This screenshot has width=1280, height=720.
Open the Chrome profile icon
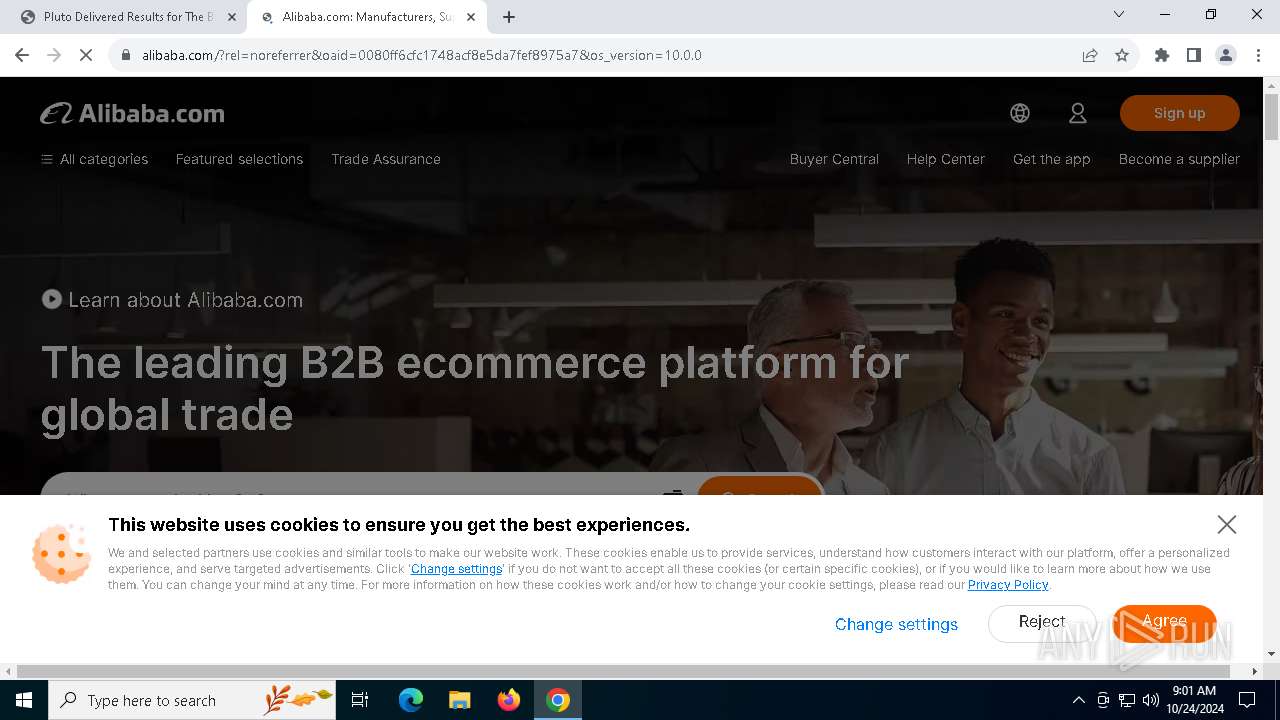[x=1226, y=55]
